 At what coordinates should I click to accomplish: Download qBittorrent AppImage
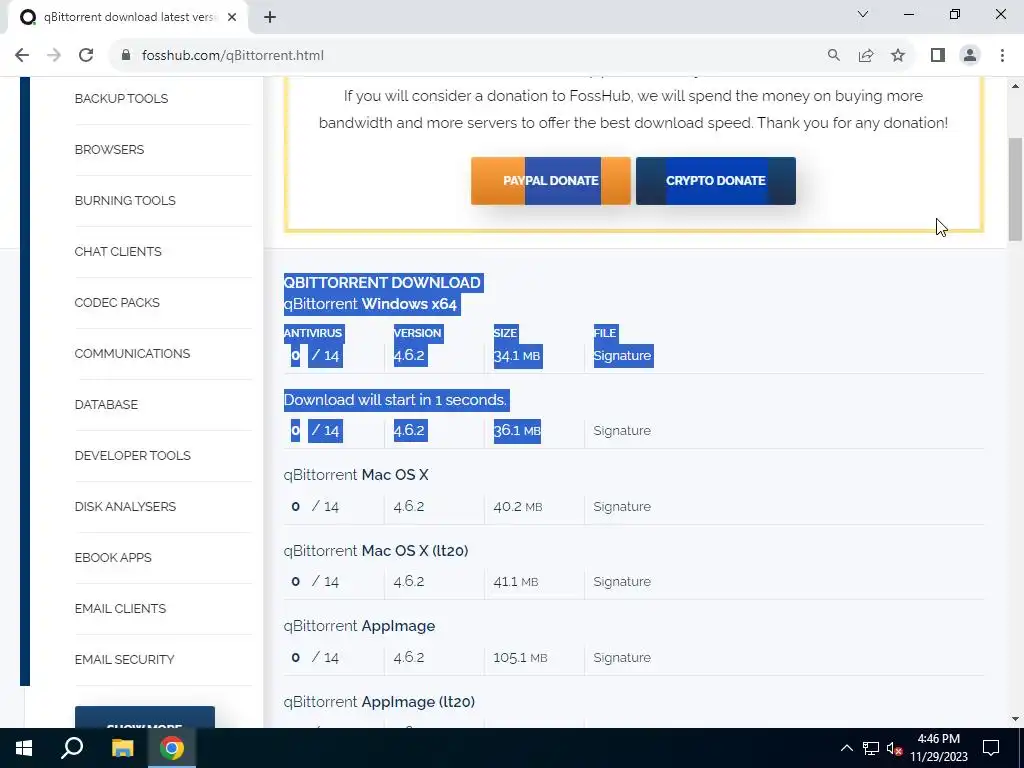pyautogui.click(x=359, y=626)
